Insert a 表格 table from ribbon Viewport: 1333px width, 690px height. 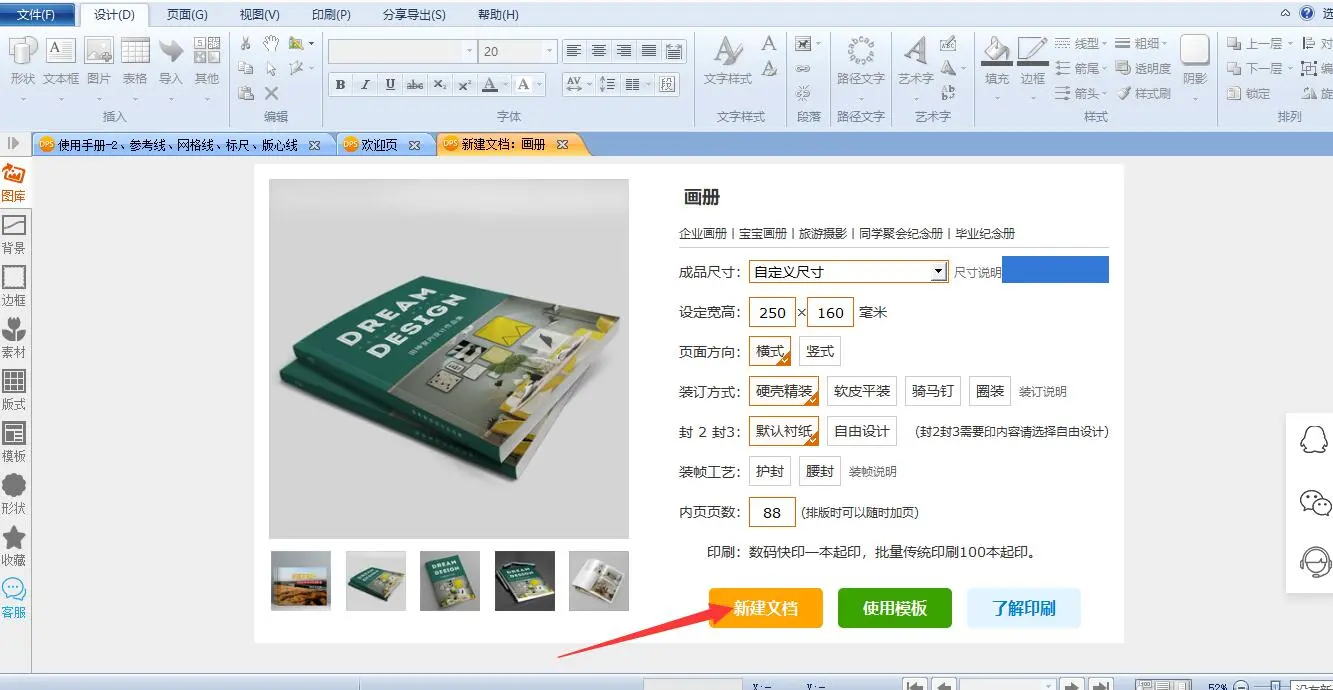135,60
